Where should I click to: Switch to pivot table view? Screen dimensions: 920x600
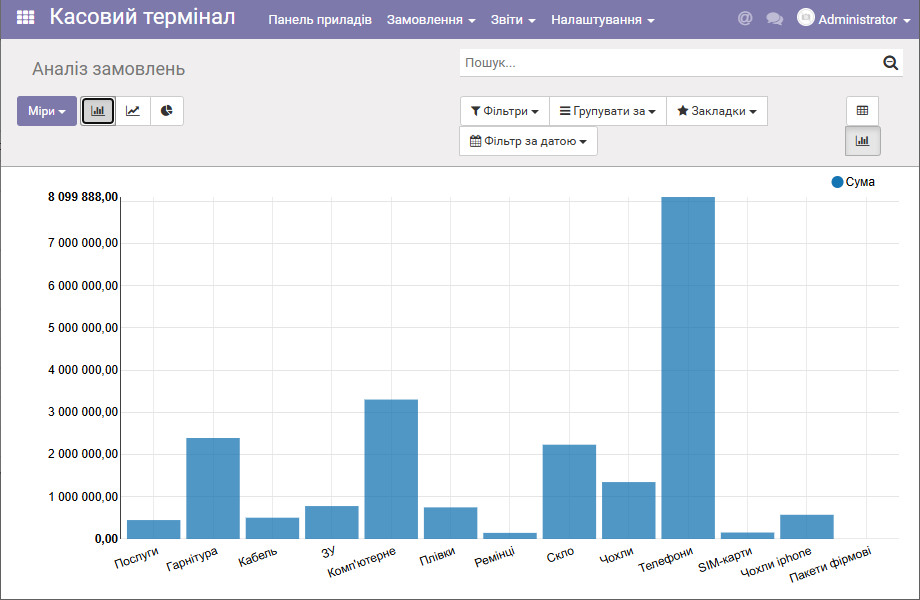pyautogui.click(x=862, y=111)
